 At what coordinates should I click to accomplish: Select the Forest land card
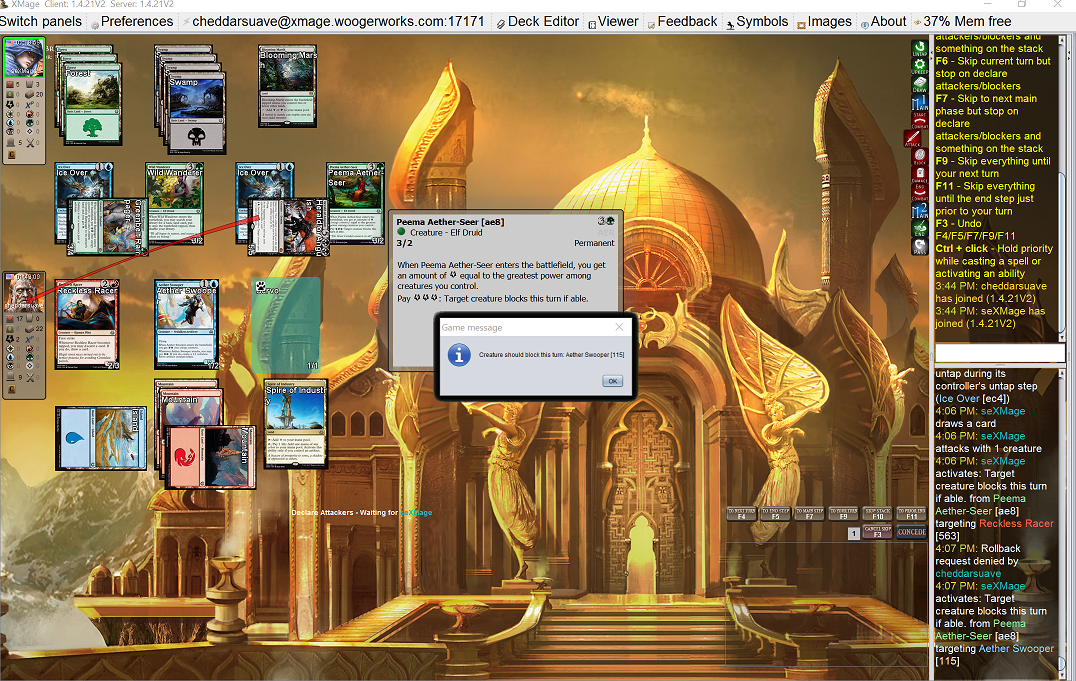click(93, 104)
